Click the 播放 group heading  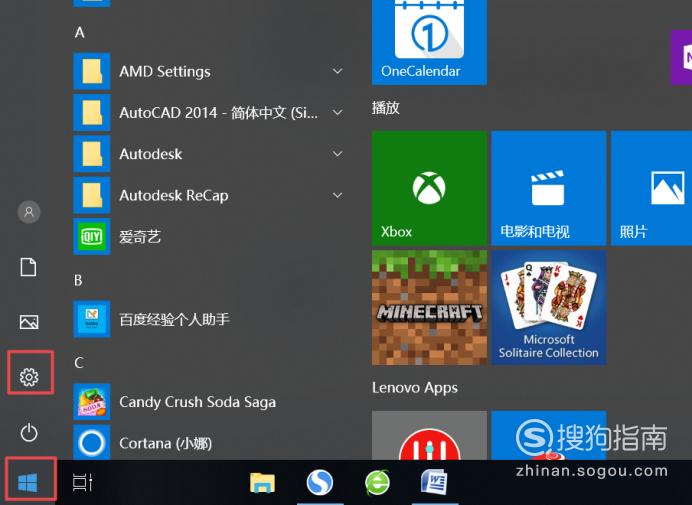point(386,108)
